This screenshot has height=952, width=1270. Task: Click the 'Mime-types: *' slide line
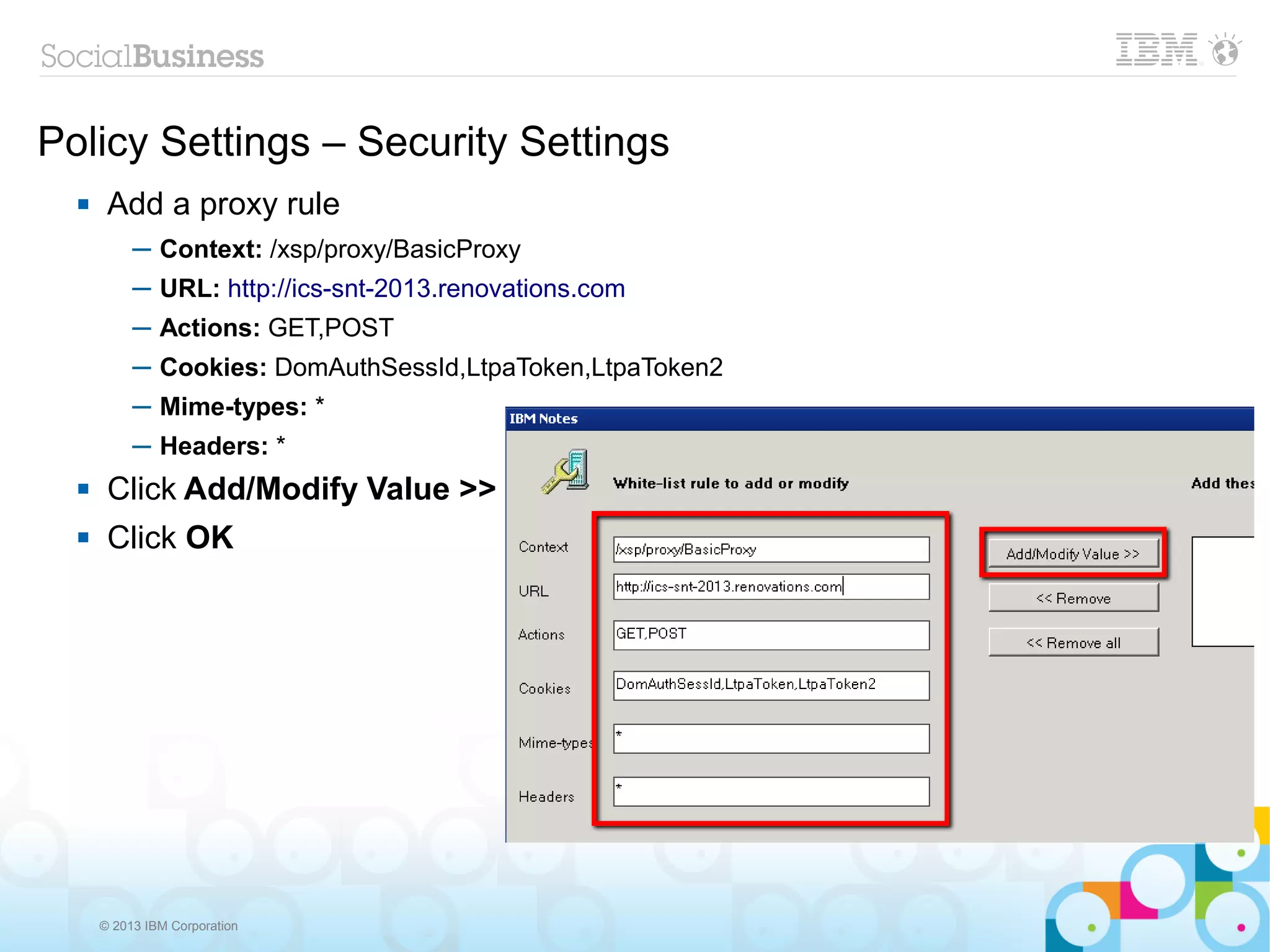click(x=242, y=406)
